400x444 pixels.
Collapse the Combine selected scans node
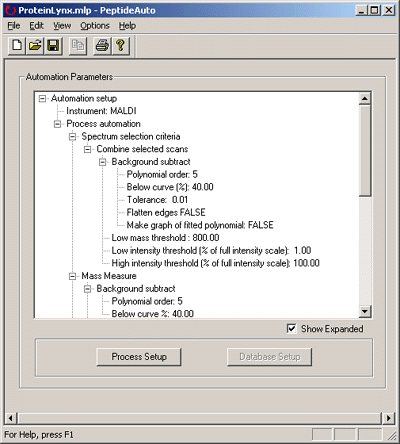tap(87, 149)
